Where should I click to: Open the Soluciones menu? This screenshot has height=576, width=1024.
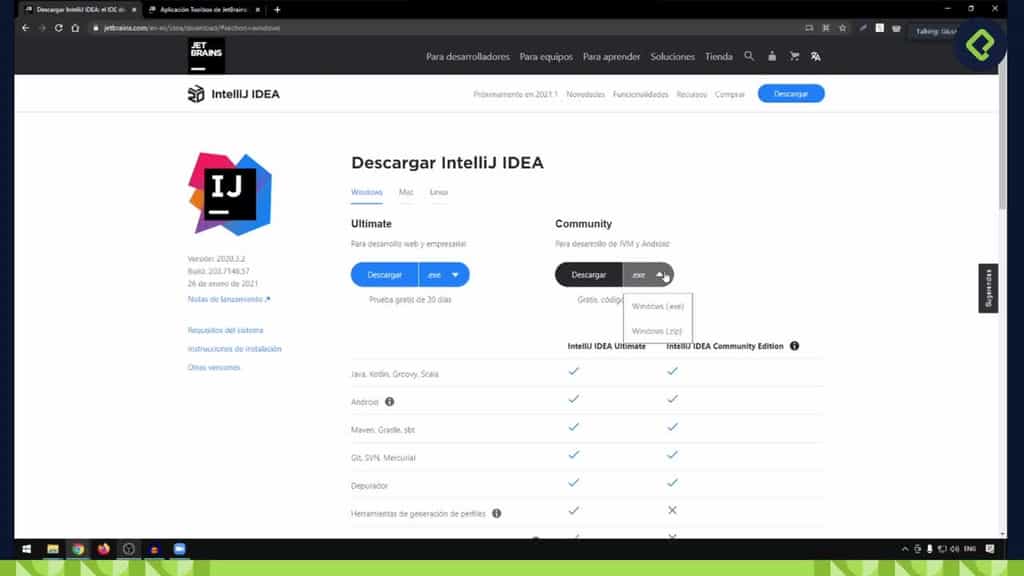point(672,57)
